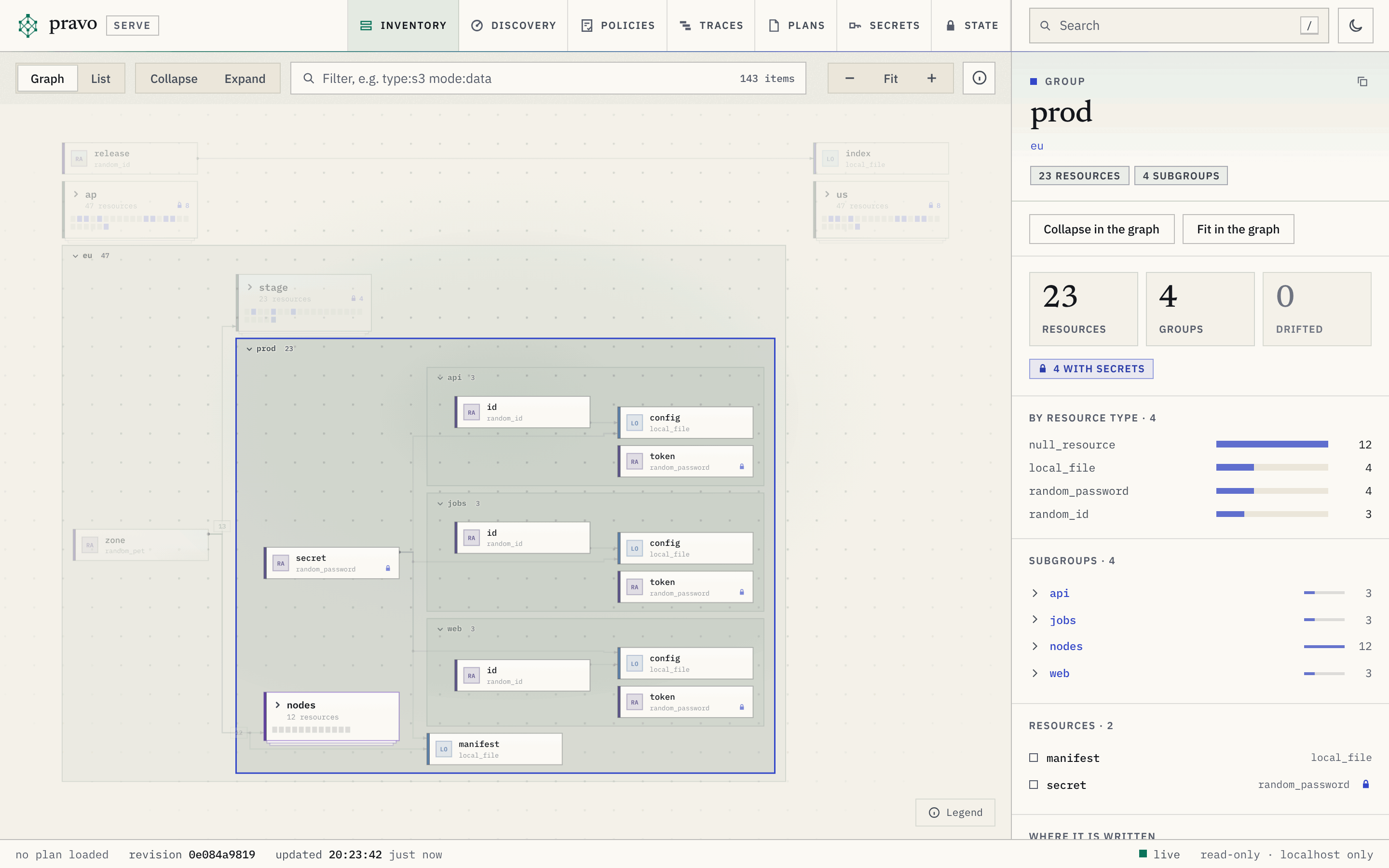The image size is (1389, 868).
Task: Open the Secrets tab
Action: (884, 25)
